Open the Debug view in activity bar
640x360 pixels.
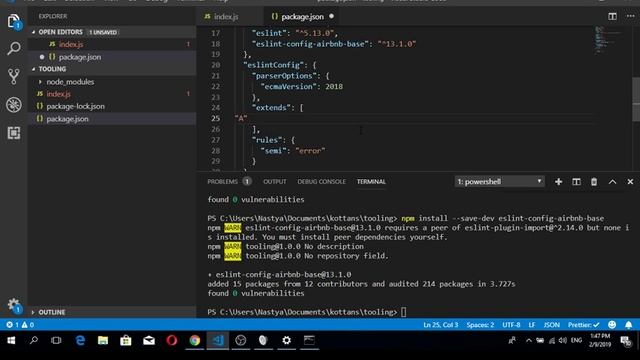coord(13,104)
